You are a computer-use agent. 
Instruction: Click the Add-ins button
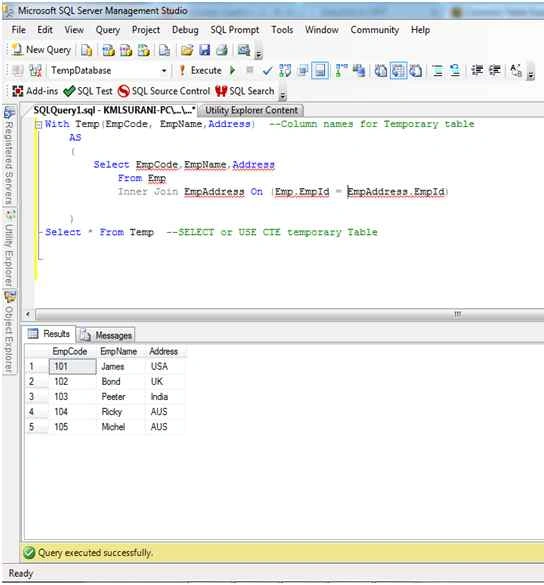click(x=35, y=91)
